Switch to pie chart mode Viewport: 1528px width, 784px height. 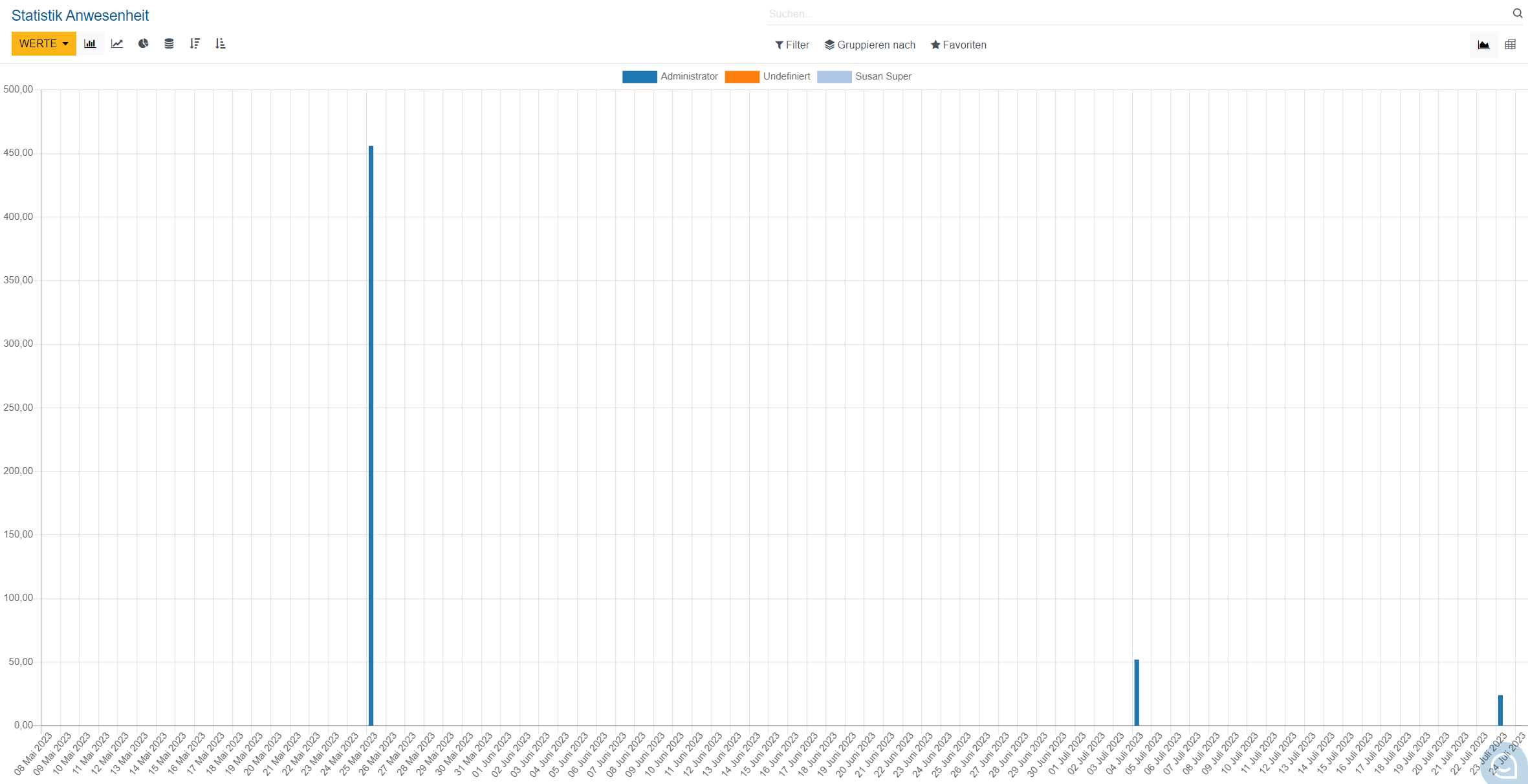143,44
